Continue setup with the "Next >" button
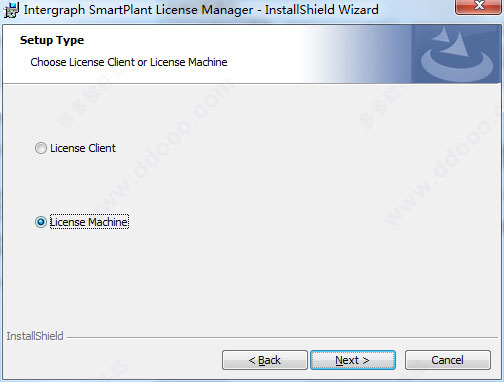This screenshot has height=382, width=504. pos(353,360)
